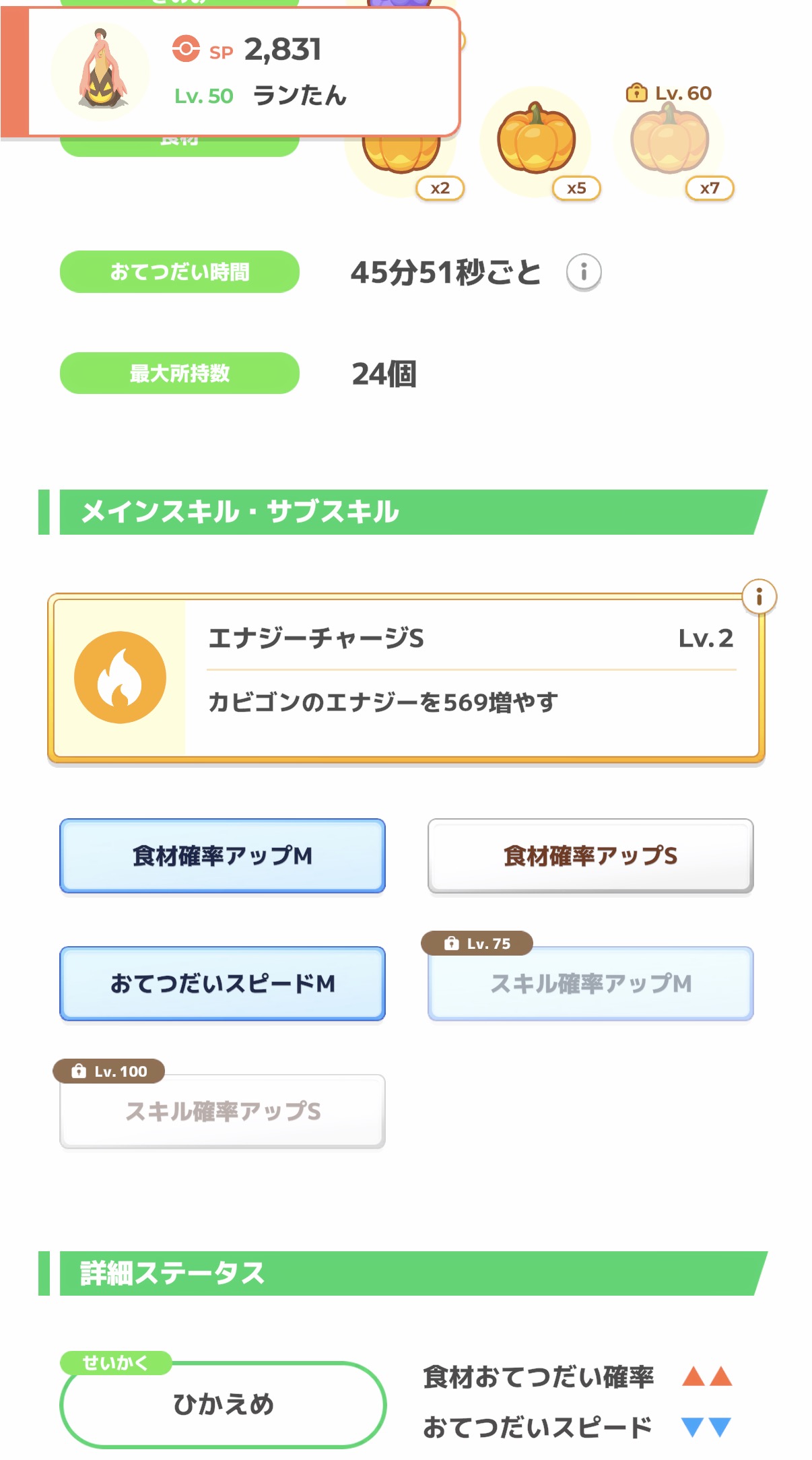Tap the おてつだい時間 green label
The height and width of the screenshot is (1460, 812).
[180, 272]
